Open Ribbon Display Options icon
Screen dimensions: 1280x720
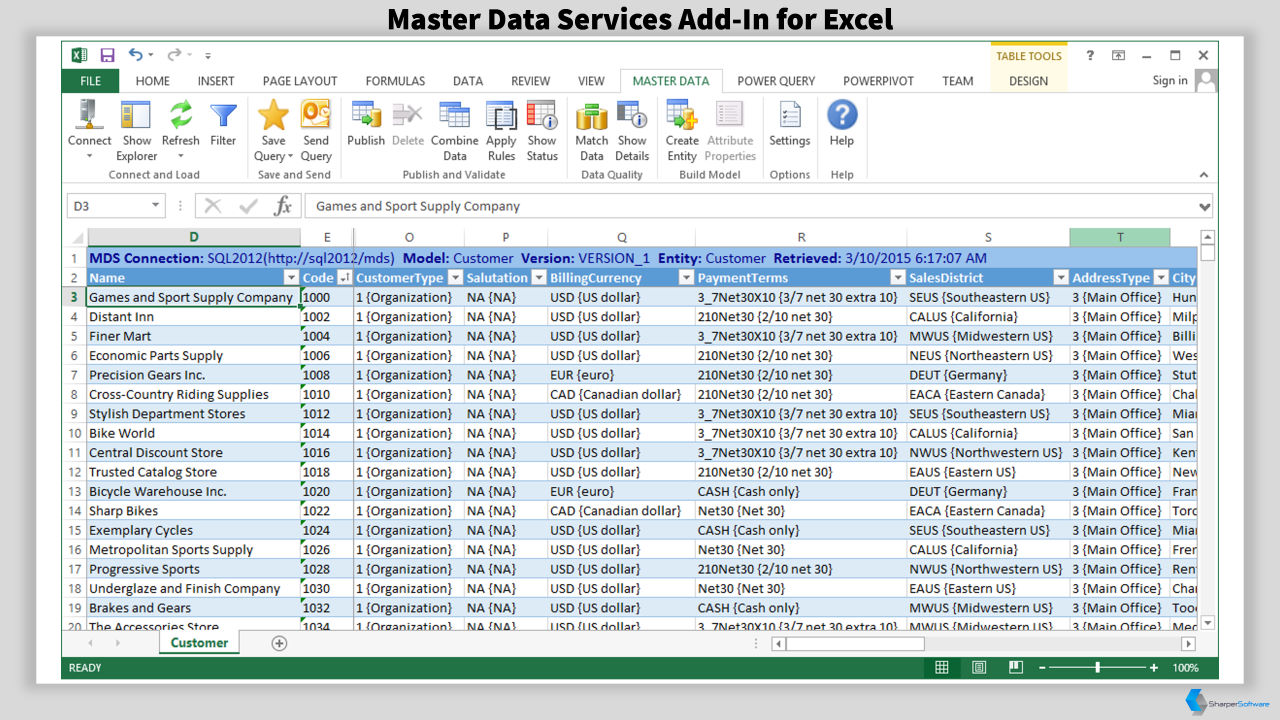tap(1118, 56)
